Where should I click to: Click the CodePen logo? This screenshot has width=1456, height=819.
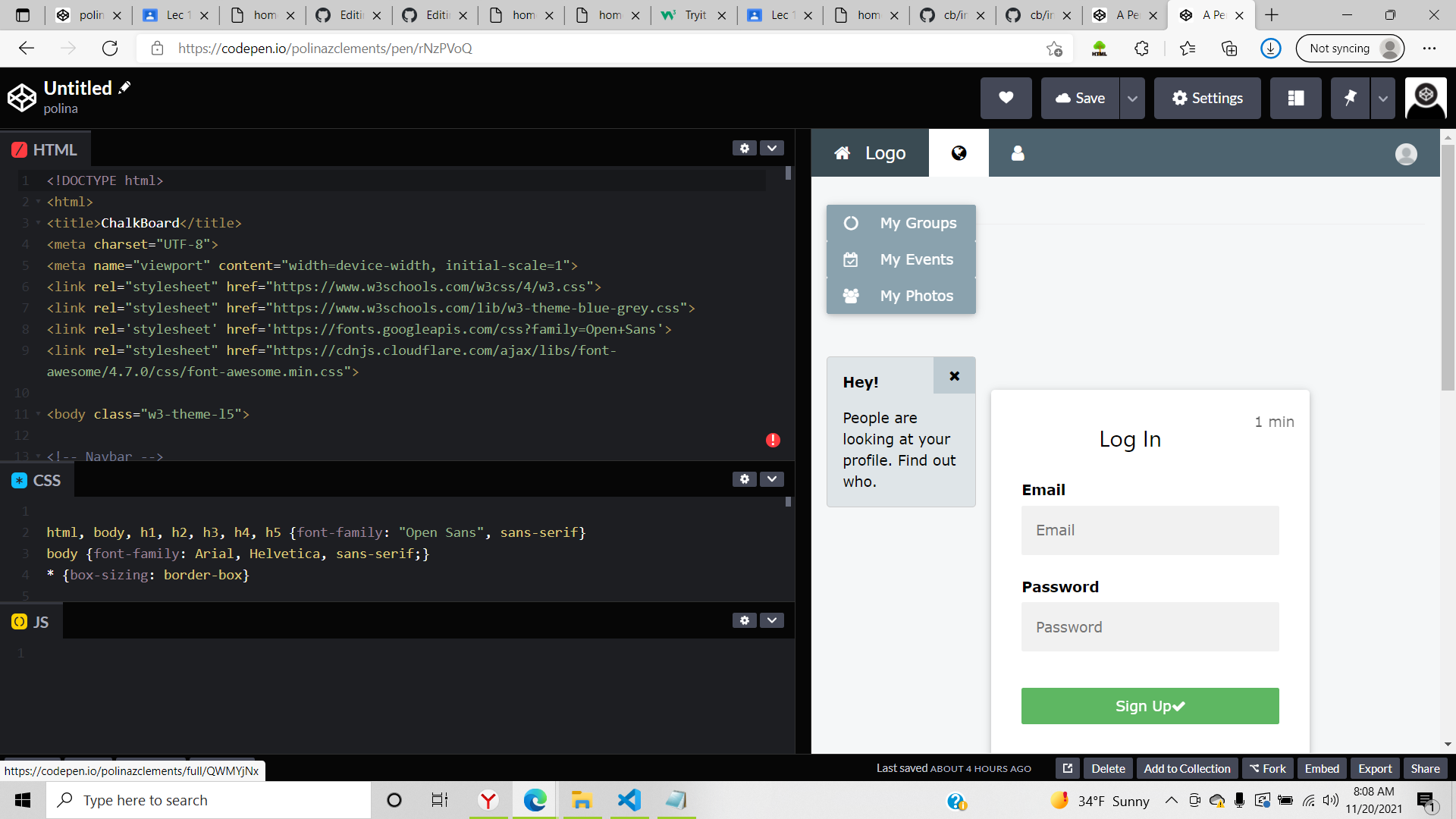tap(21, 97)
